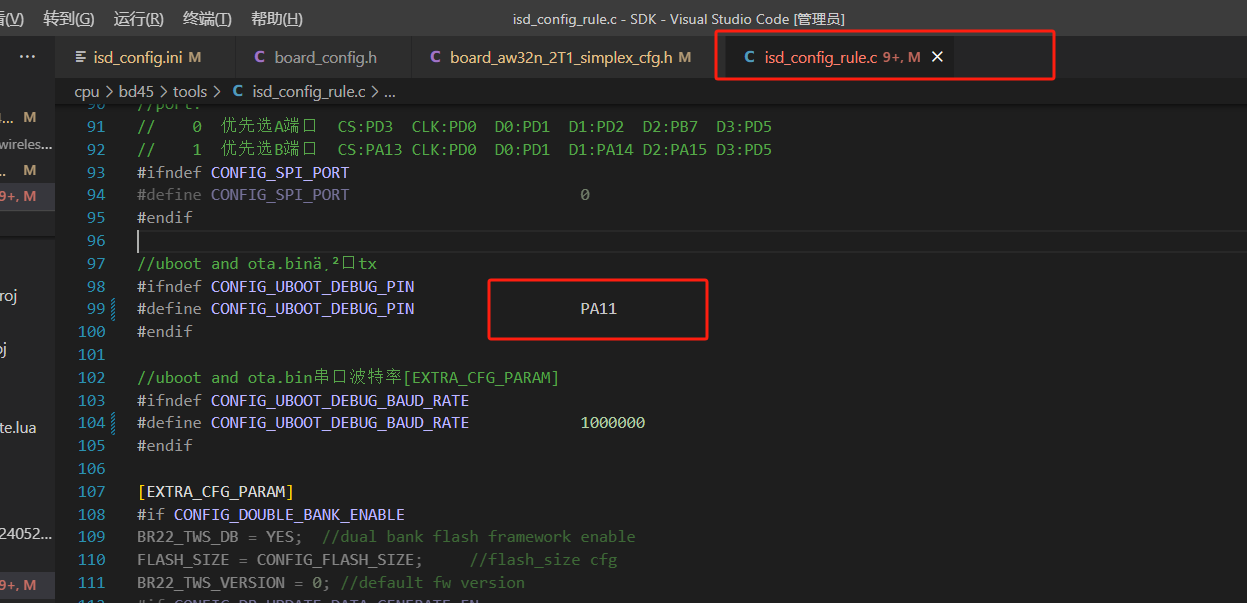Image resolution: width=1247 pixels, height=603 pixels.
Task: Click "BR22_TWS_DB = YES;" on line 109
Action: [x=219, y=537]
